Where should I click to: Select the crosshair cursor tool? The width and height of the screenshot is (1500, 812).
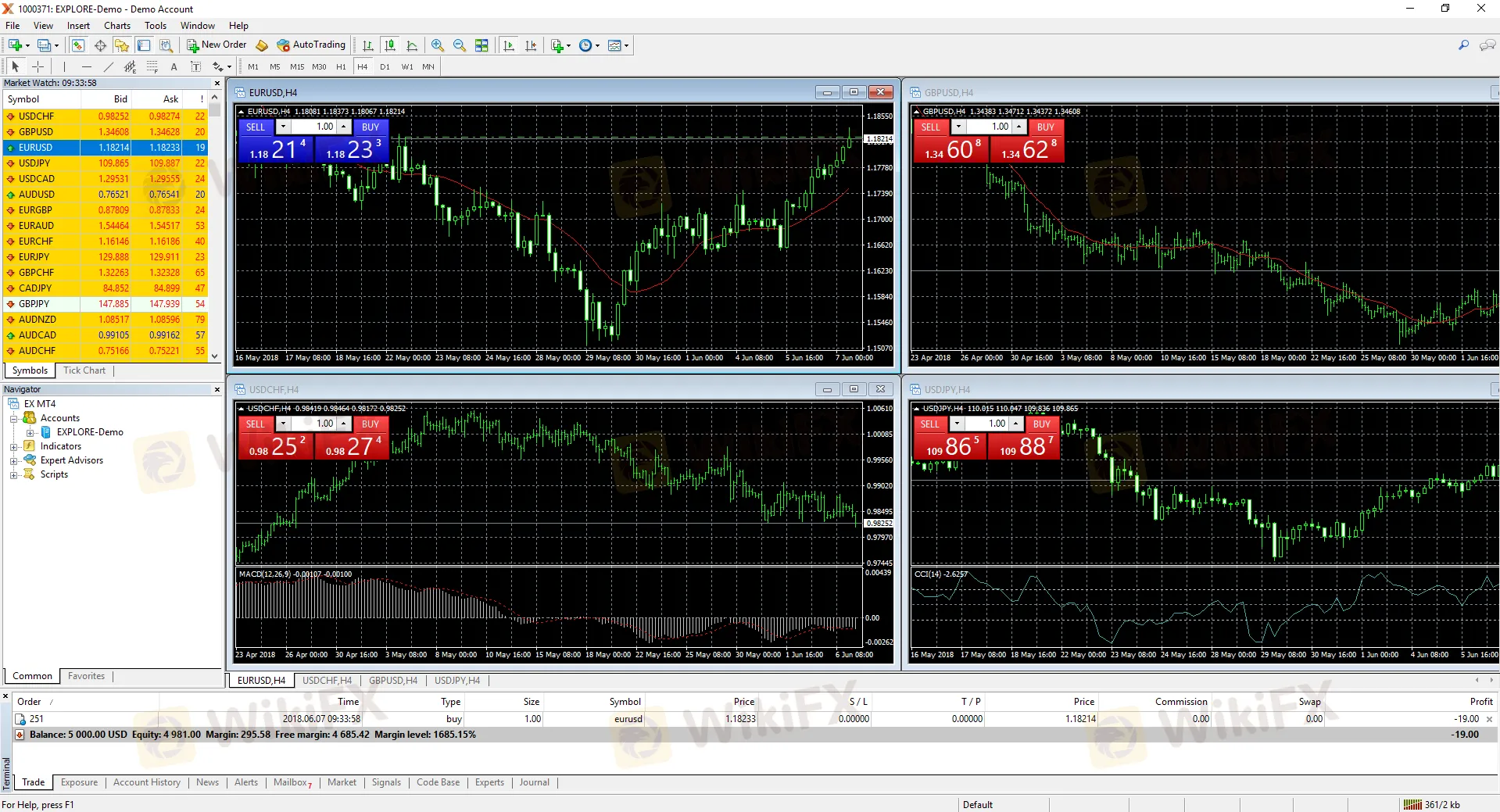(38, 66)
